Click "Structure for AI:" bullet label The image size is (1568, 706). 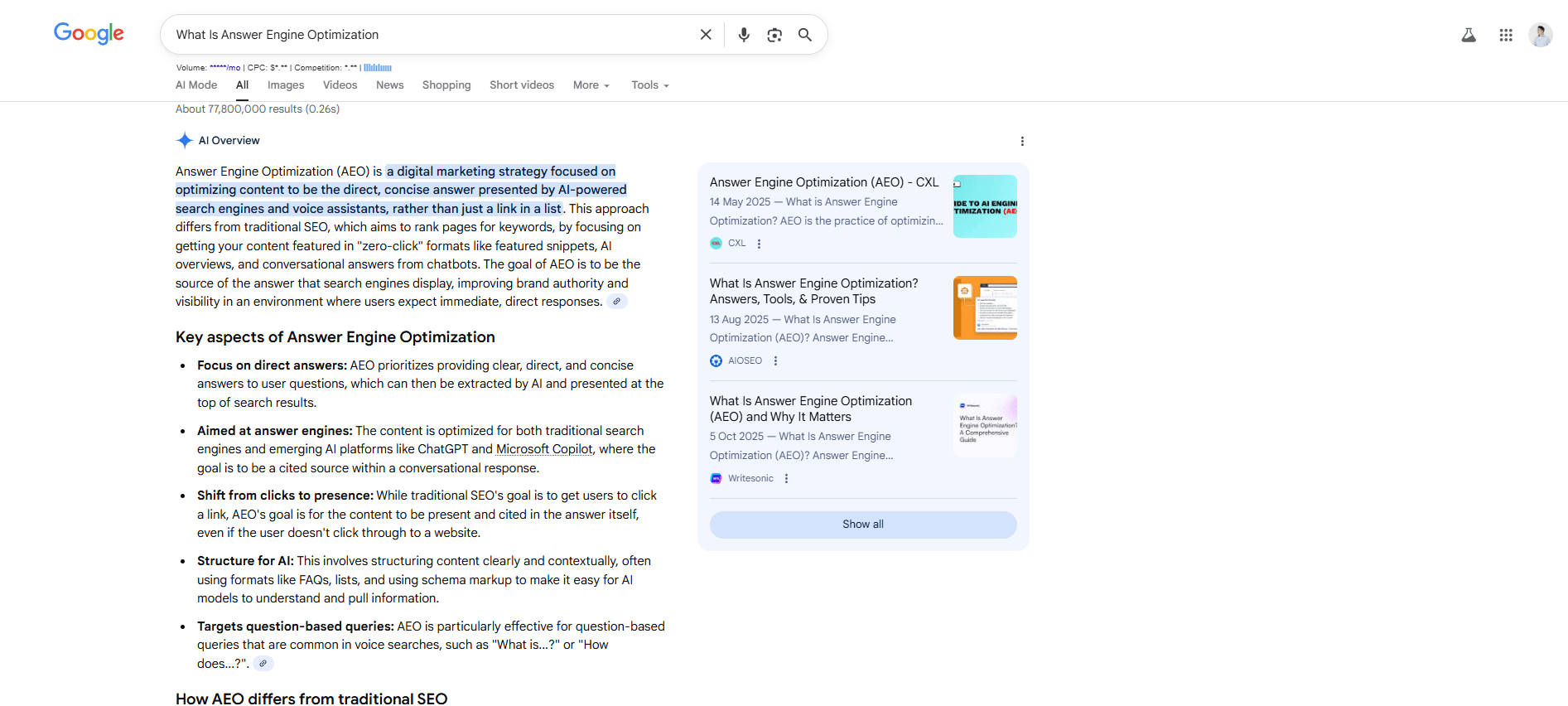click(x=245, y=561)
